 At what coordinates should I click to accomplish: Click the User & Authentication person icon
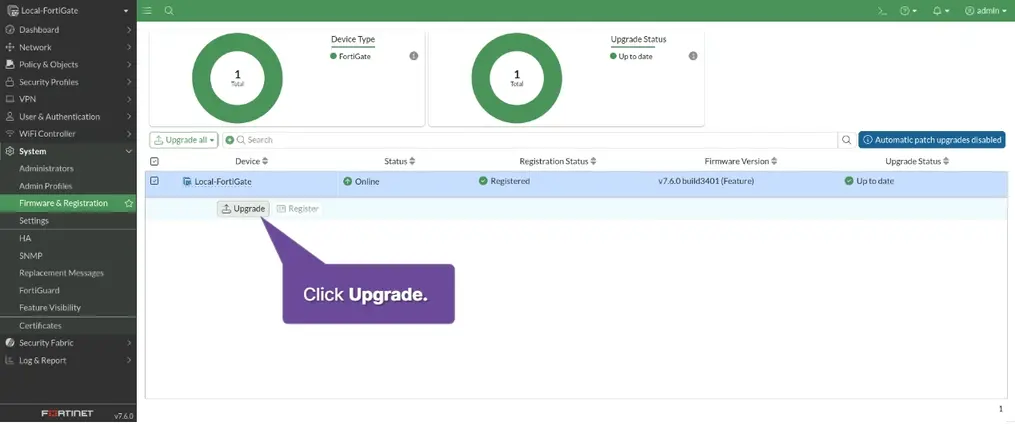pos(10,117)
